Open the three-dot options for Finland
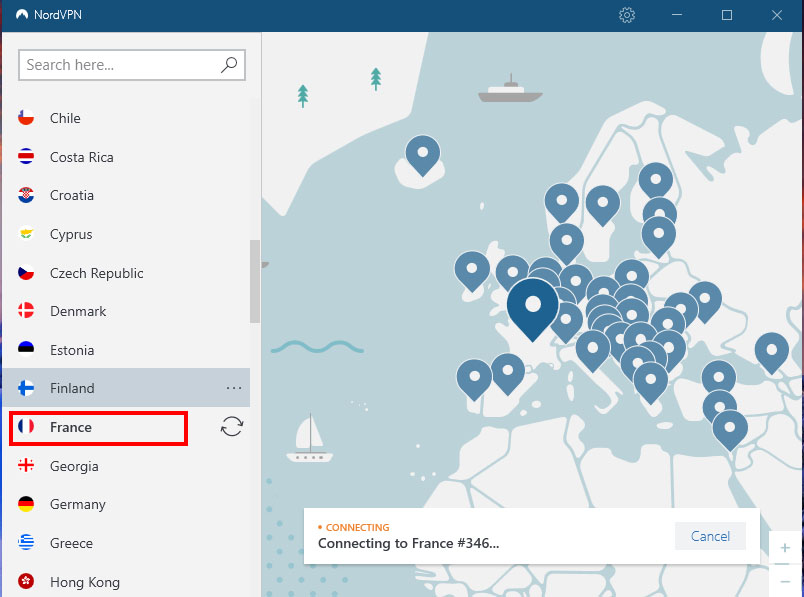Screen dimensions: 804x597 coord(234,388)
